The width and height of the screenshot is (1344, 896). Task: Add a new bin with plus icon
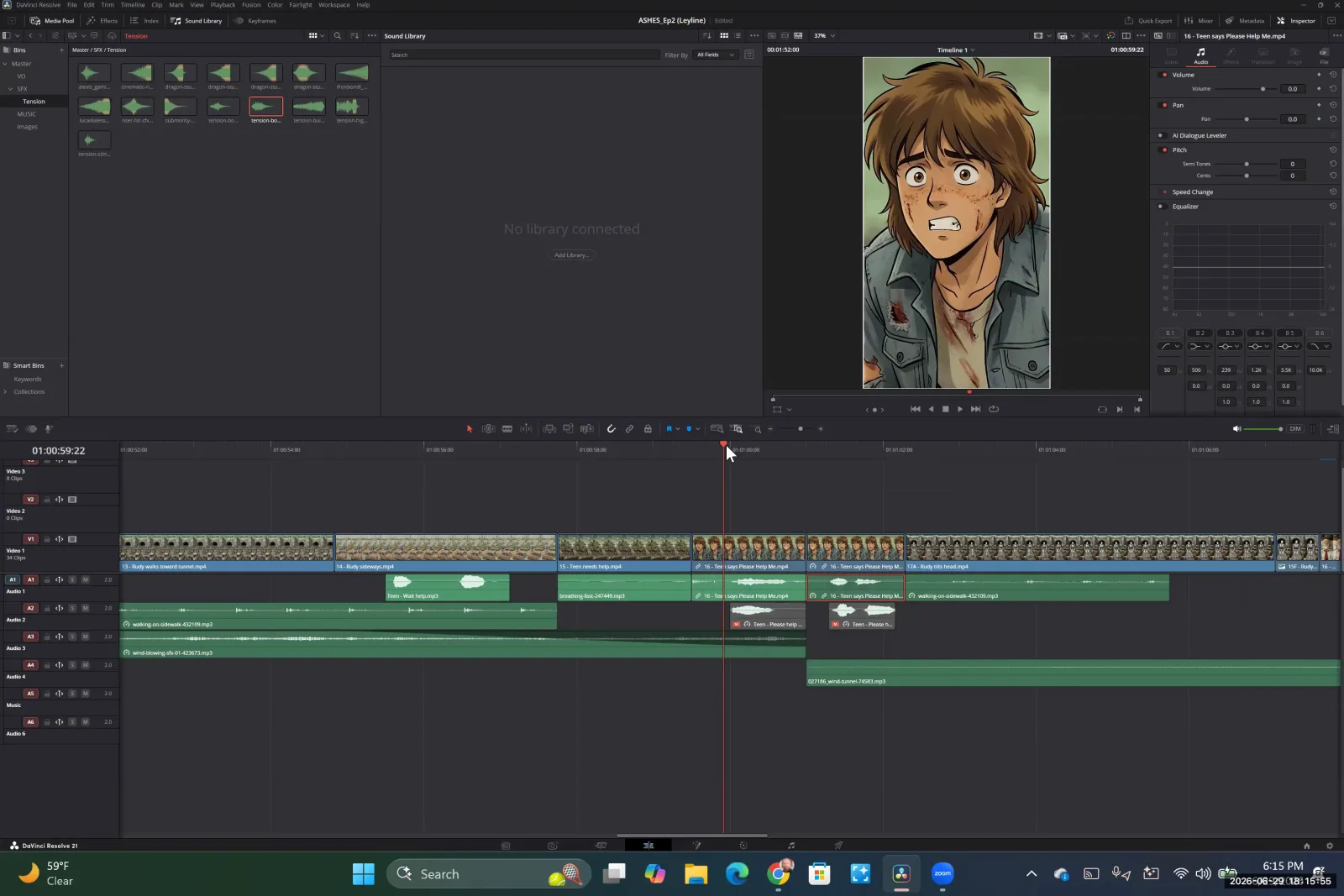point(61,50)
